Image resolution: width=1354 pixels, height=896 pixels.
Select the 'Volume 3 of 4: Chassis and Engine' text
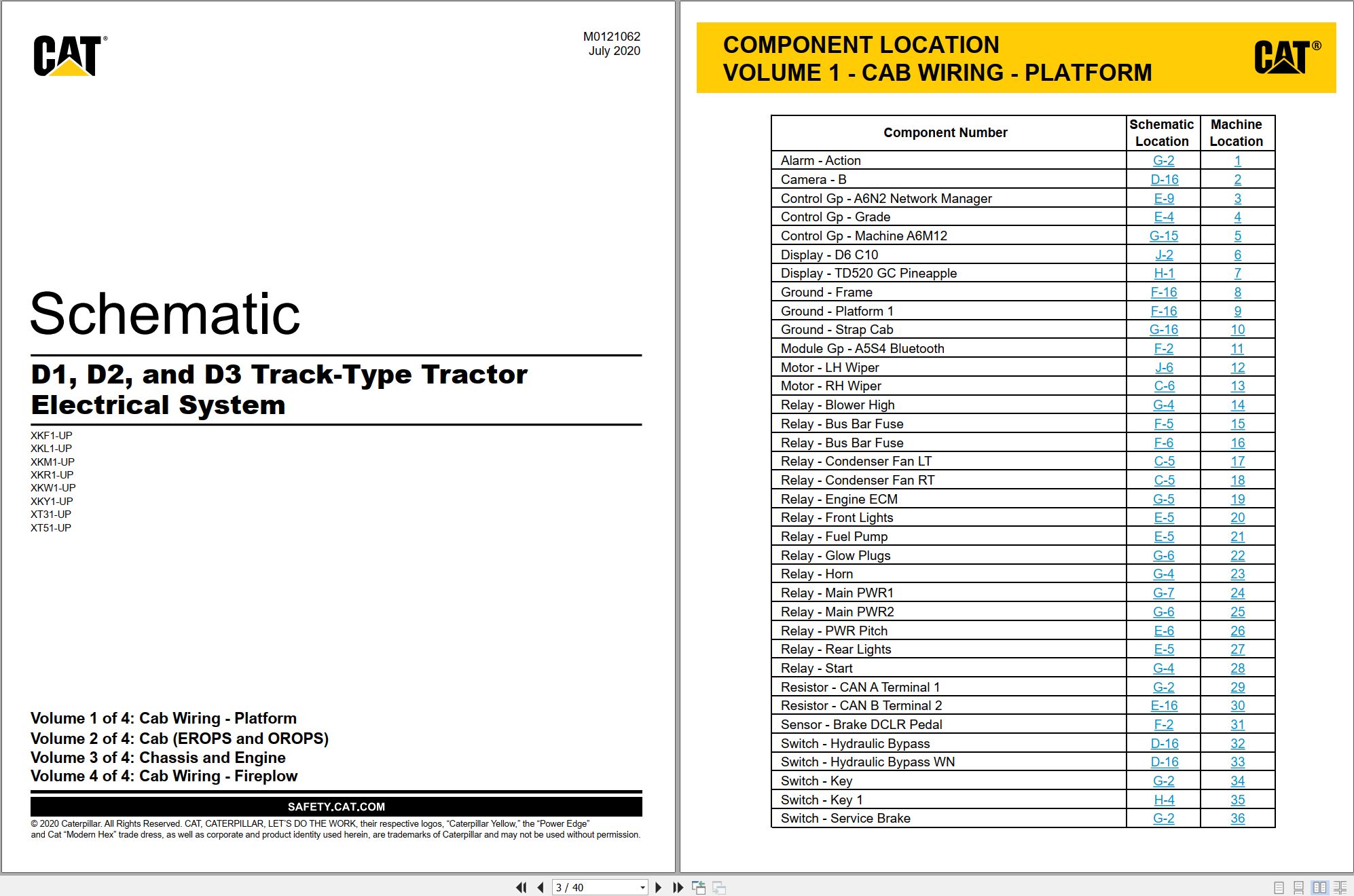tap(158, 758)
